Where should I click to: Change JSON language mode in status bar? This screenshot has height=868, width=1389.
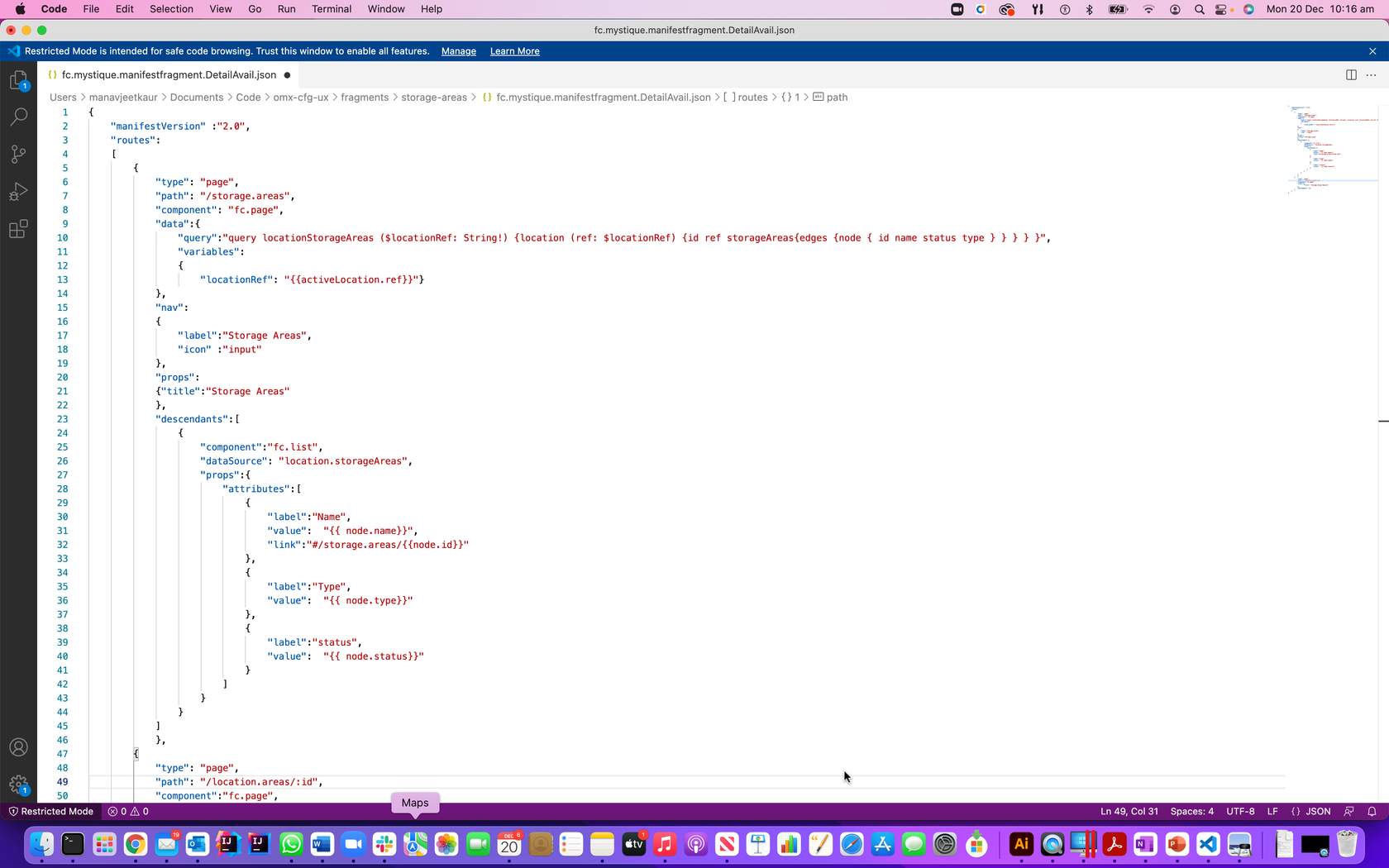(x=1310, y=812)
